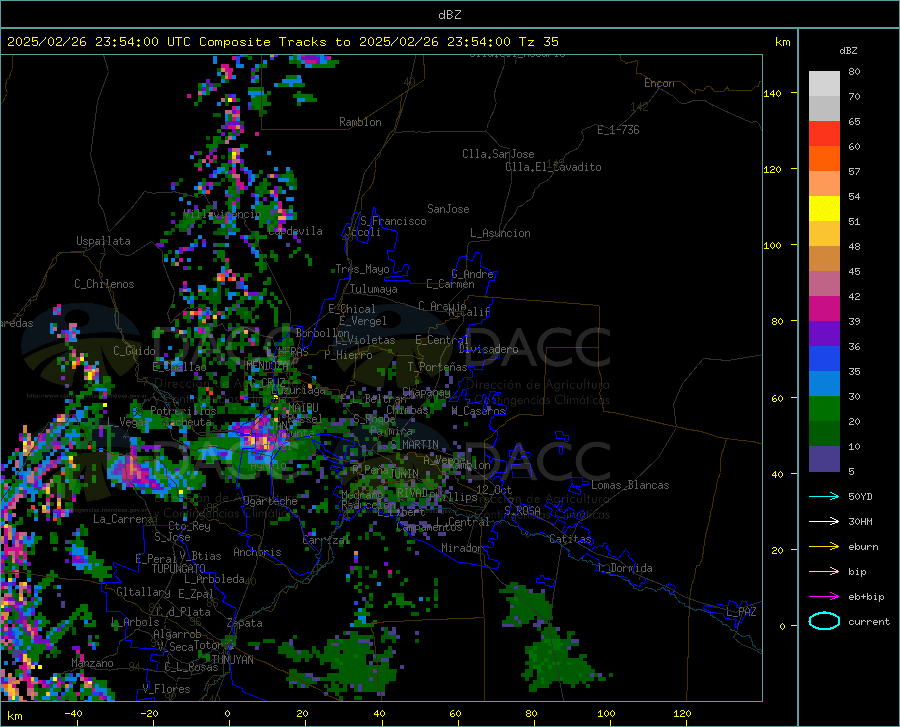The image size is (900, 727).
Task: Select the gold 48-51 dBZ swatch
Action: [824, 234]
